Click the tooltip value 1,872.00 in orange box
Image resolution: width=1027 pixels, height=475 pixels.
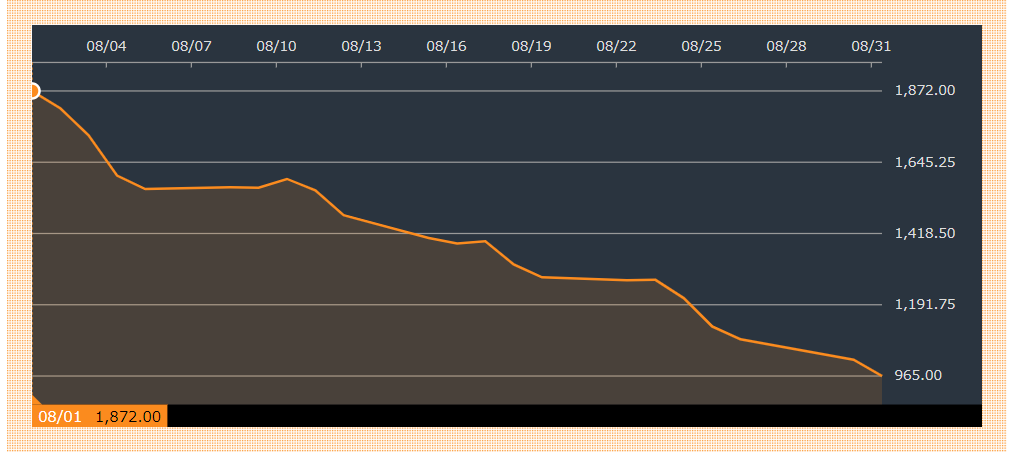128,417
